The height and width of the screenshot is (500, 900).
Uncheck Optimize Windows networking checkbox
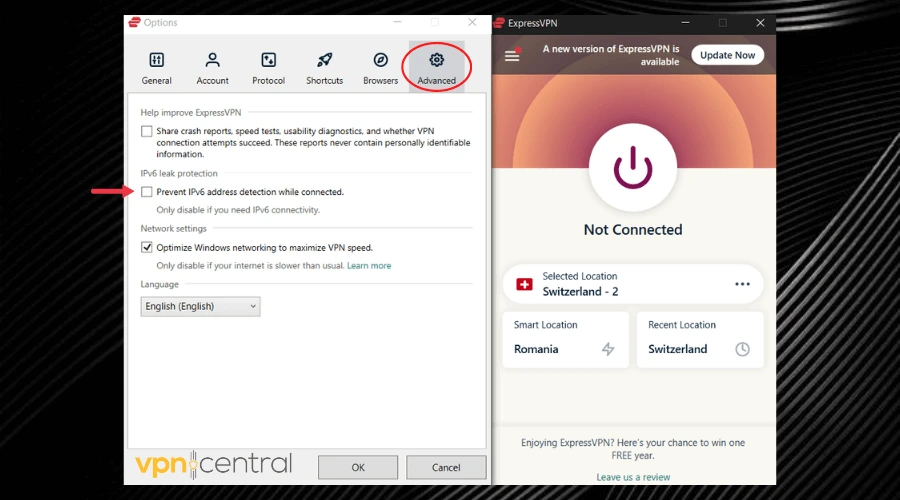point(147,247)
